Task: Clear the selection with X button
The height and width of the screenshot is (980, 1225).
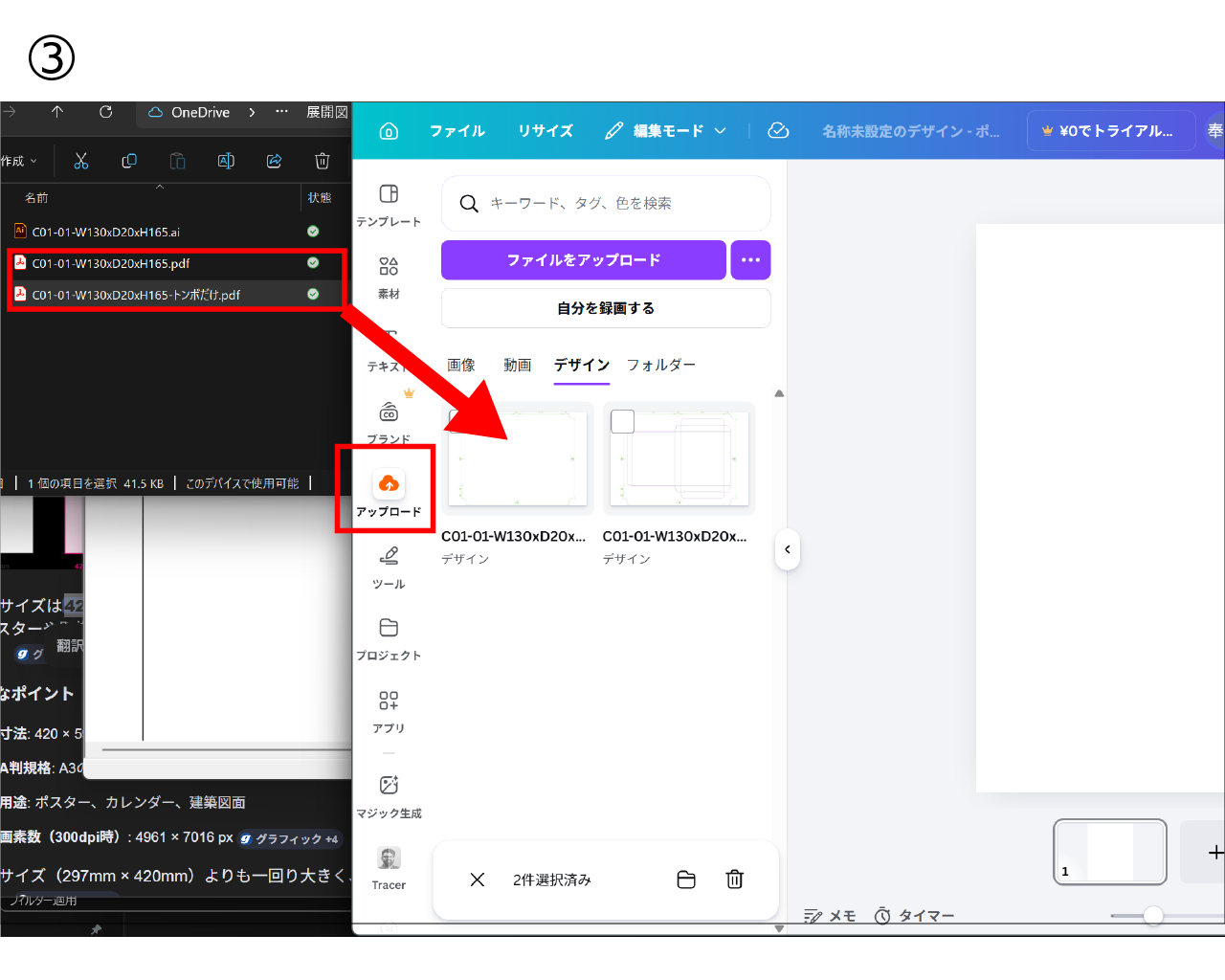Action: 478,880
